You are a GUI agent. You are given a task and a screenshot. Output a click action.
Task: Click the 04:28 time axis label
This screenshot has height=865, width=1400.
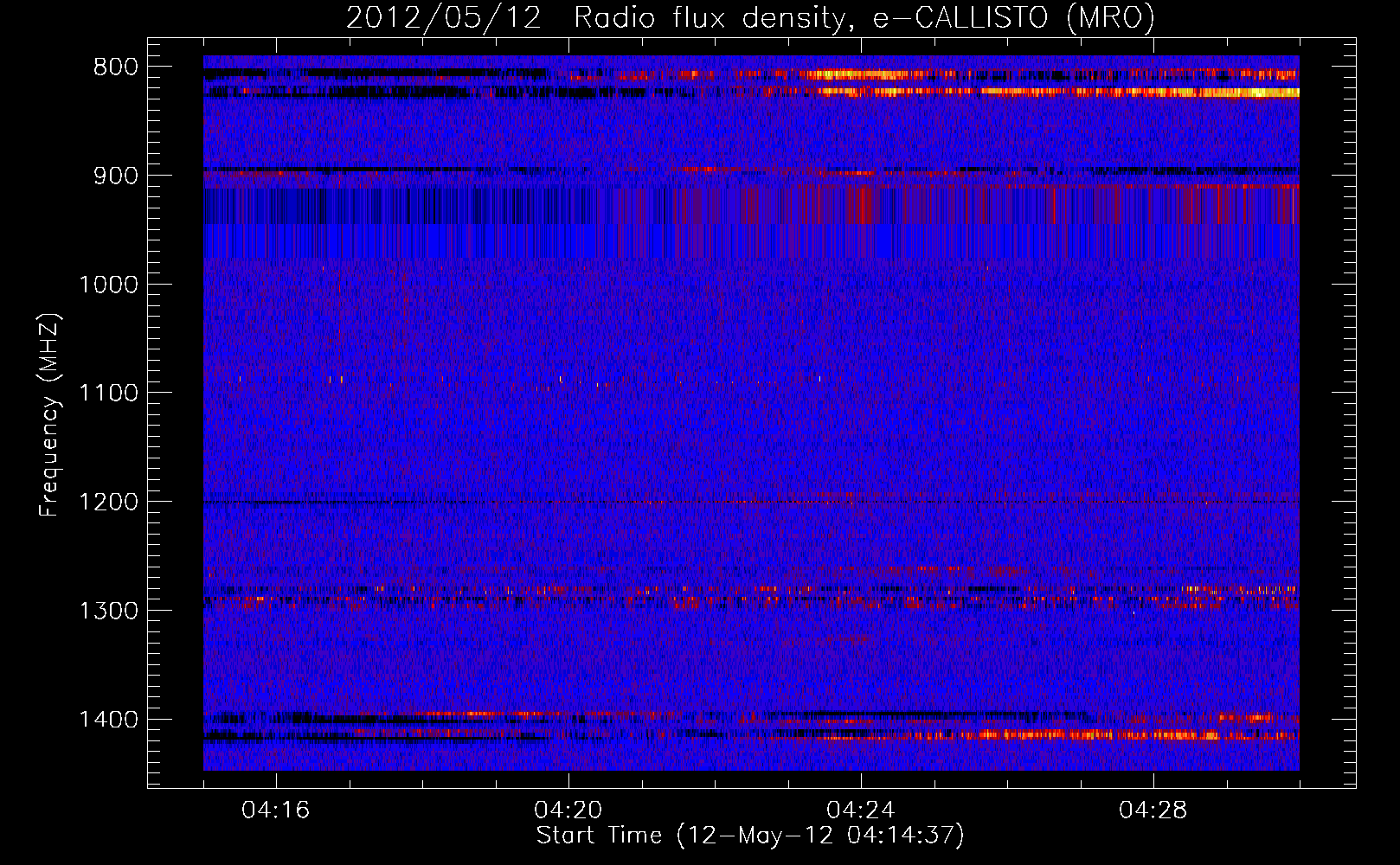[1153, 811]
